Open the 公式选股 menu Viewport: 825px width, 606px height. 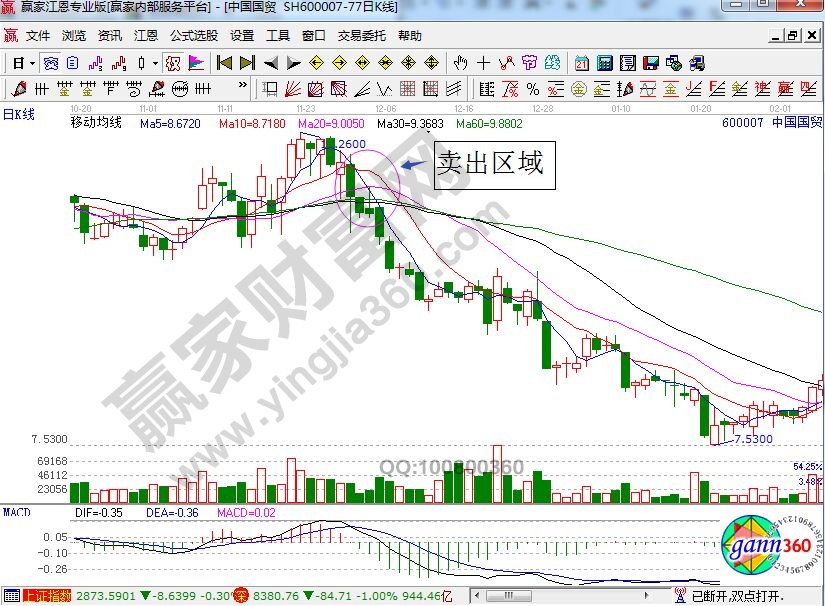click(193, 36)
